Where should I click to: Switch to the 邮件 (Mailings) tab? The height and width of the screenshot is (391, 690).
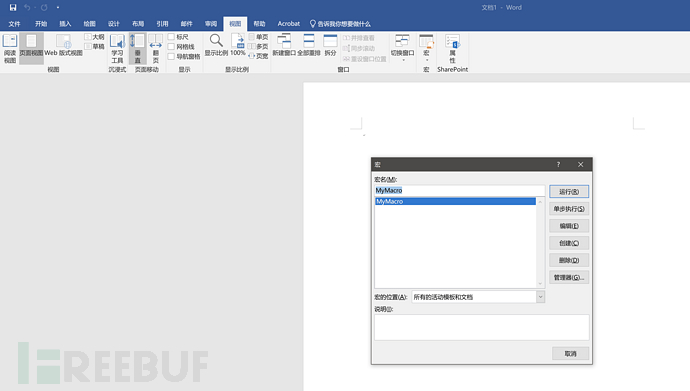click(x=187, y=24)
